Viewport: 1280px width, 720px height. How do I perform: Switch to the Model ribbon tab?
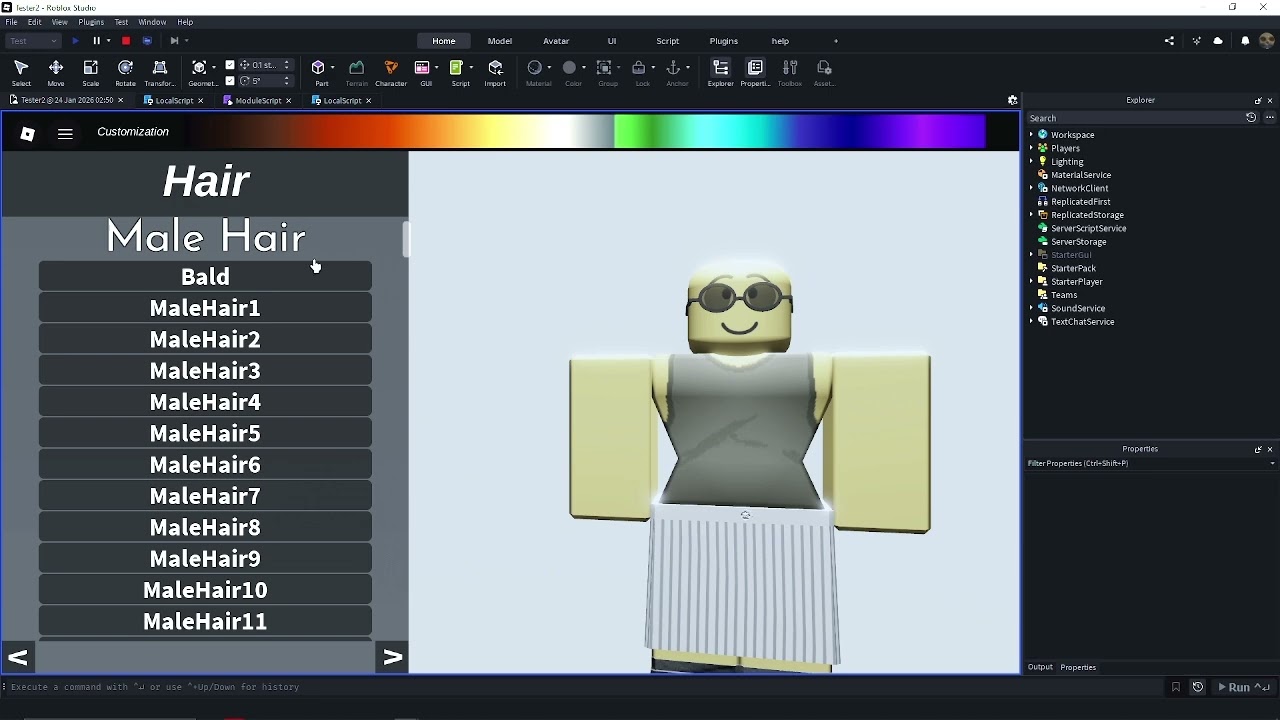(x=500, y=41)
